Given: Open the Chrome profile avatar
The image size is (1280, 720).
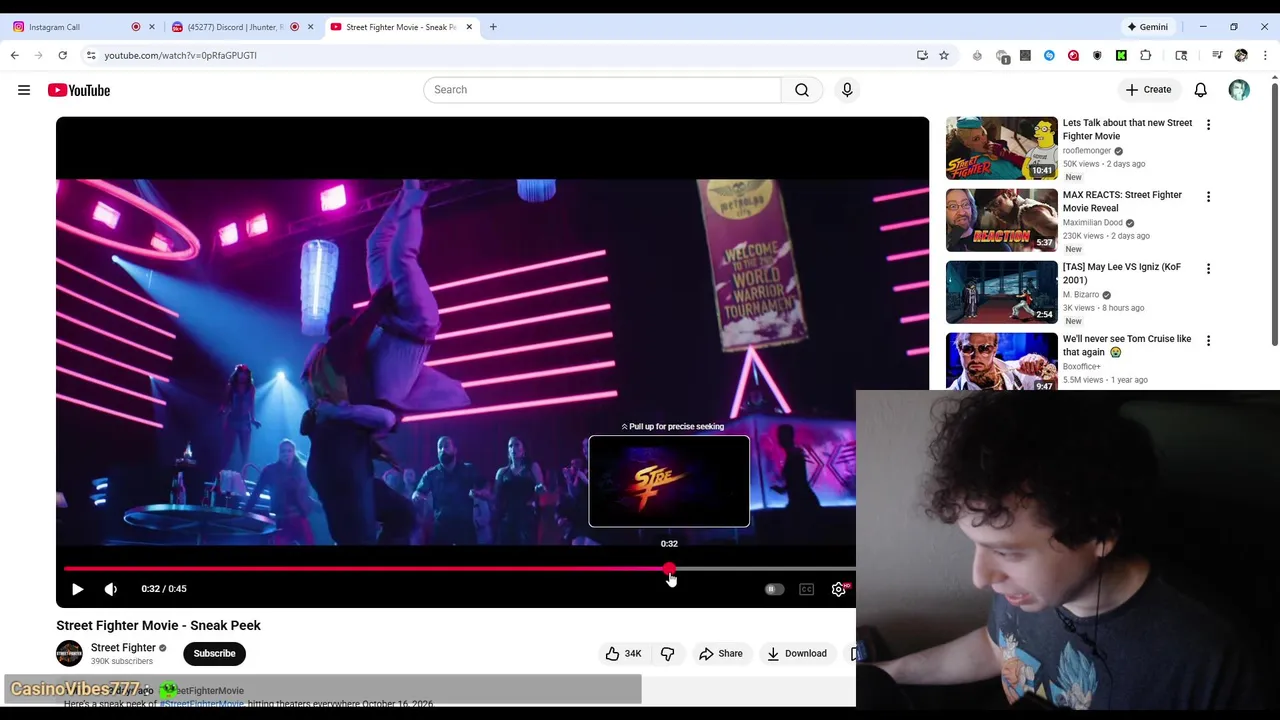Looking at the screenshot, I should tap(1241, 55).
